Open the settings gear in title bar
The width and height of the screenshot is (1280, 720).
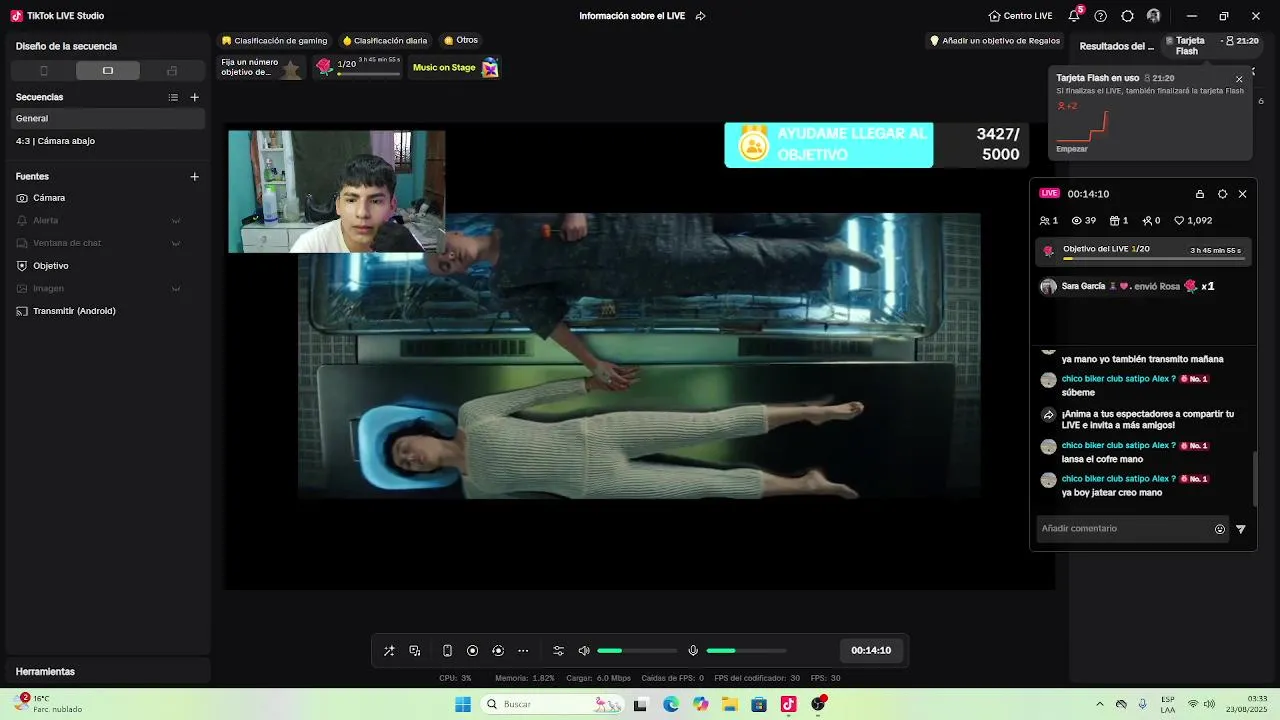[1127, 16]
